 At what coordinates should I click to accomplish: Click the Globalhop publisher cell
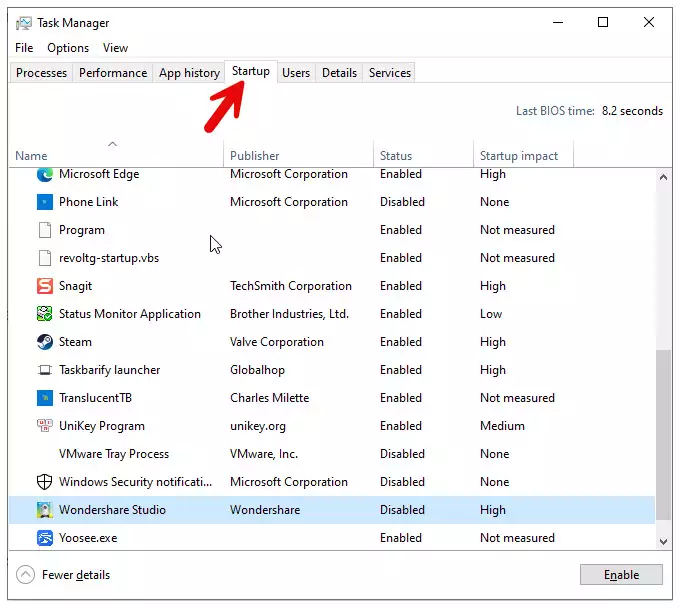click(257, 370)
